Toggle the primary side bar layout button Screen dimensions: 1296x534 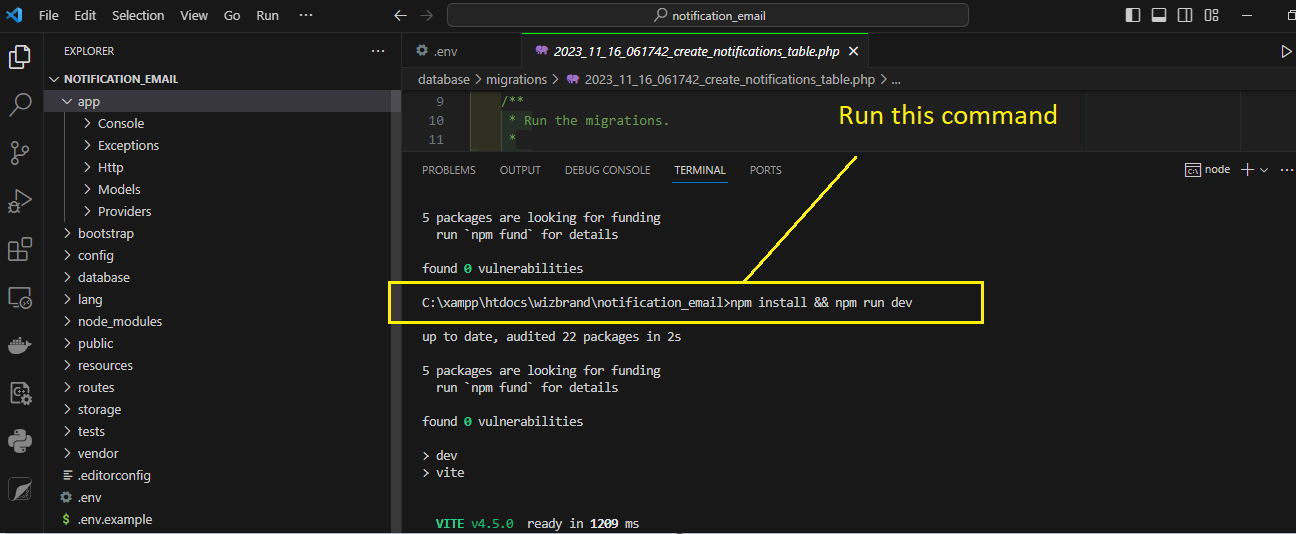pyautogui.click(x=1133, y=15)
